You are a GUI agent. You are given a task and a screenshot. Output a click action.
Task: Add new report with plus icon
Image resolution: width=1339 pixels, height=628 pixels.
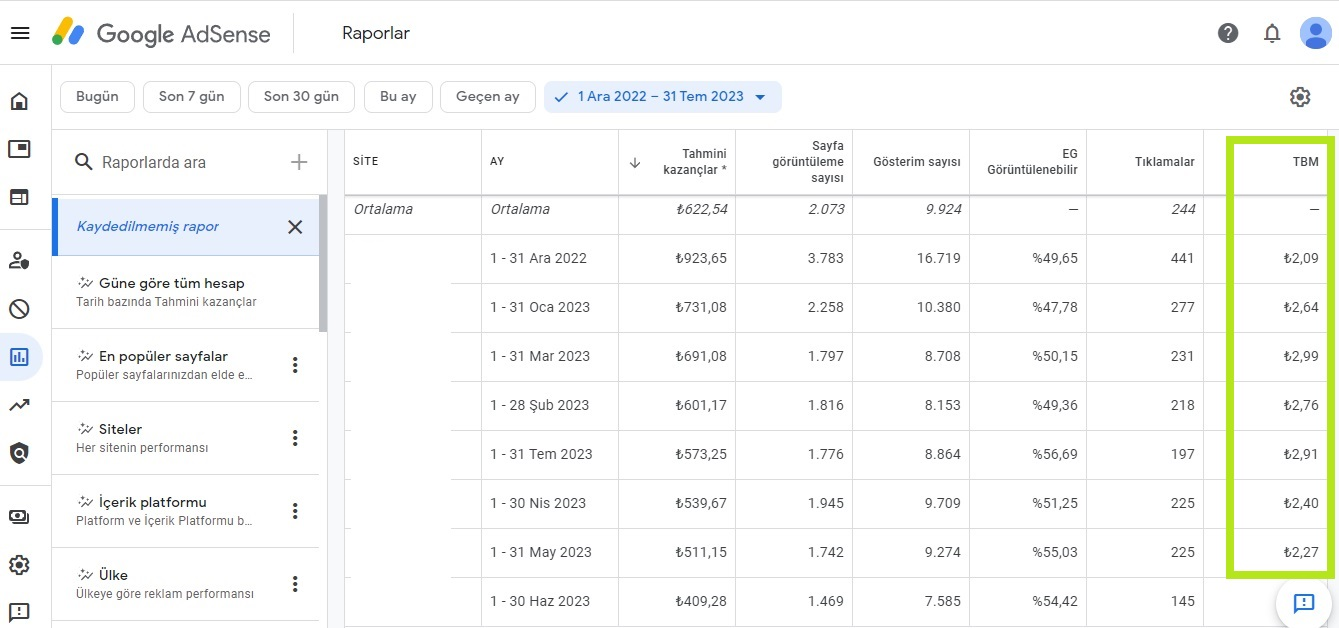click(299, 162)
